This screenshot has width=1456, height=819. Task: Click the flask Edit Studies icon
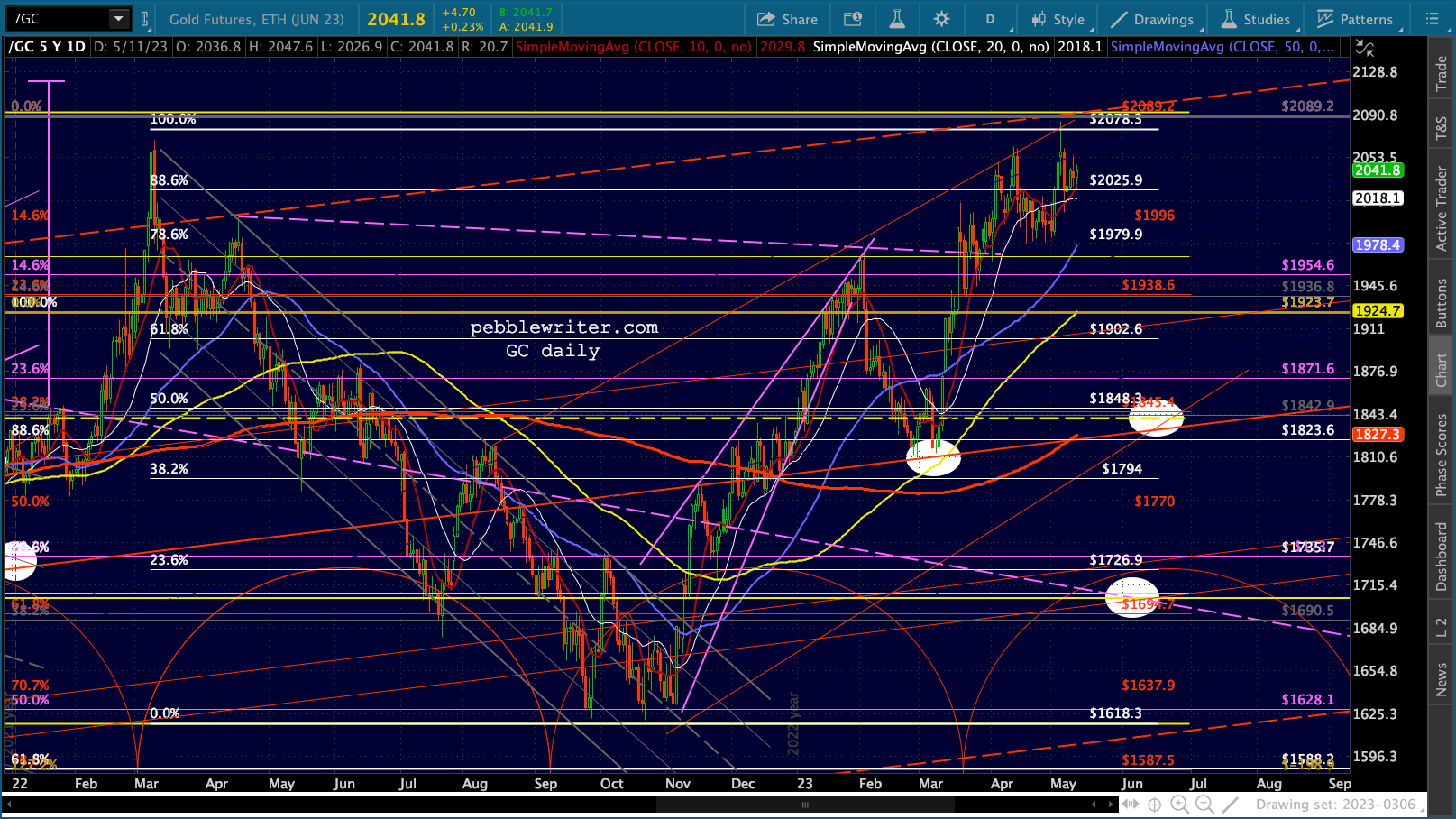(897, 19)
